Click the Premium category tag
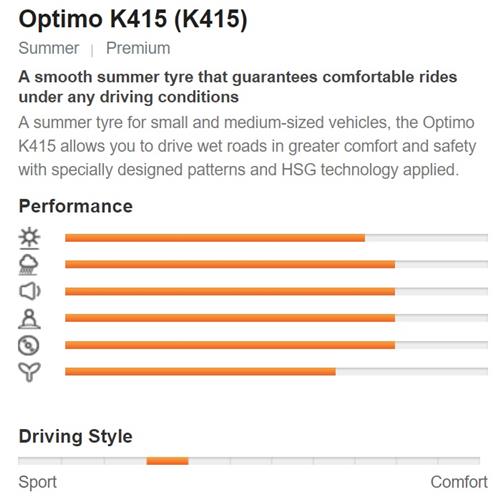 click(x=138, y=48)
